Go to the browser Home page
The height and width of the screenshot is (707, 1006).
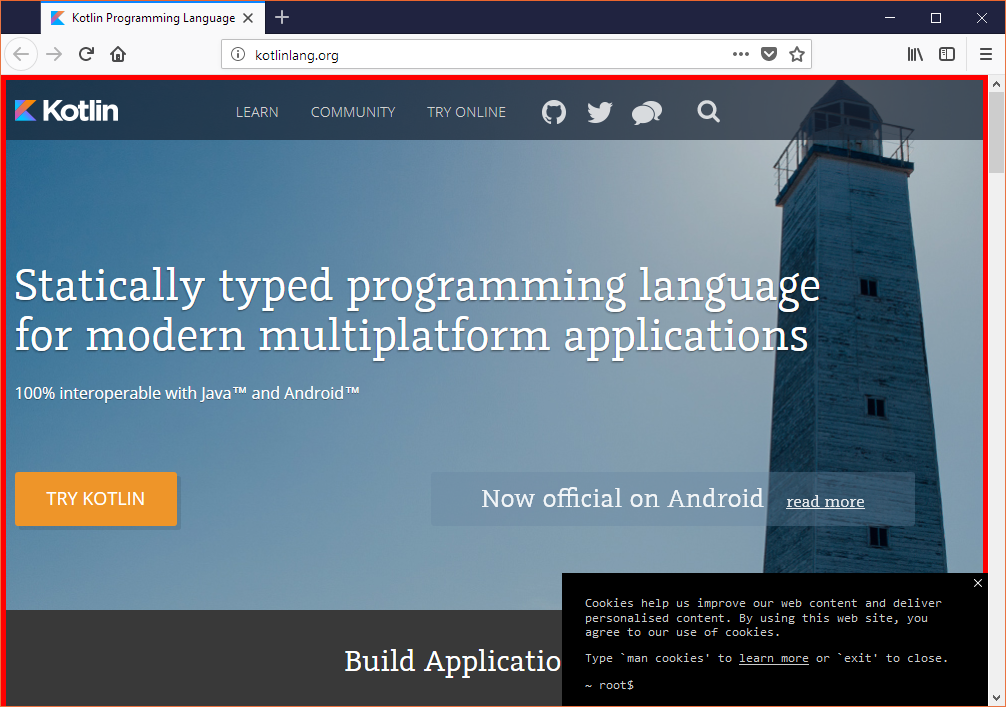pyautogui.click(x=118, y=55)
